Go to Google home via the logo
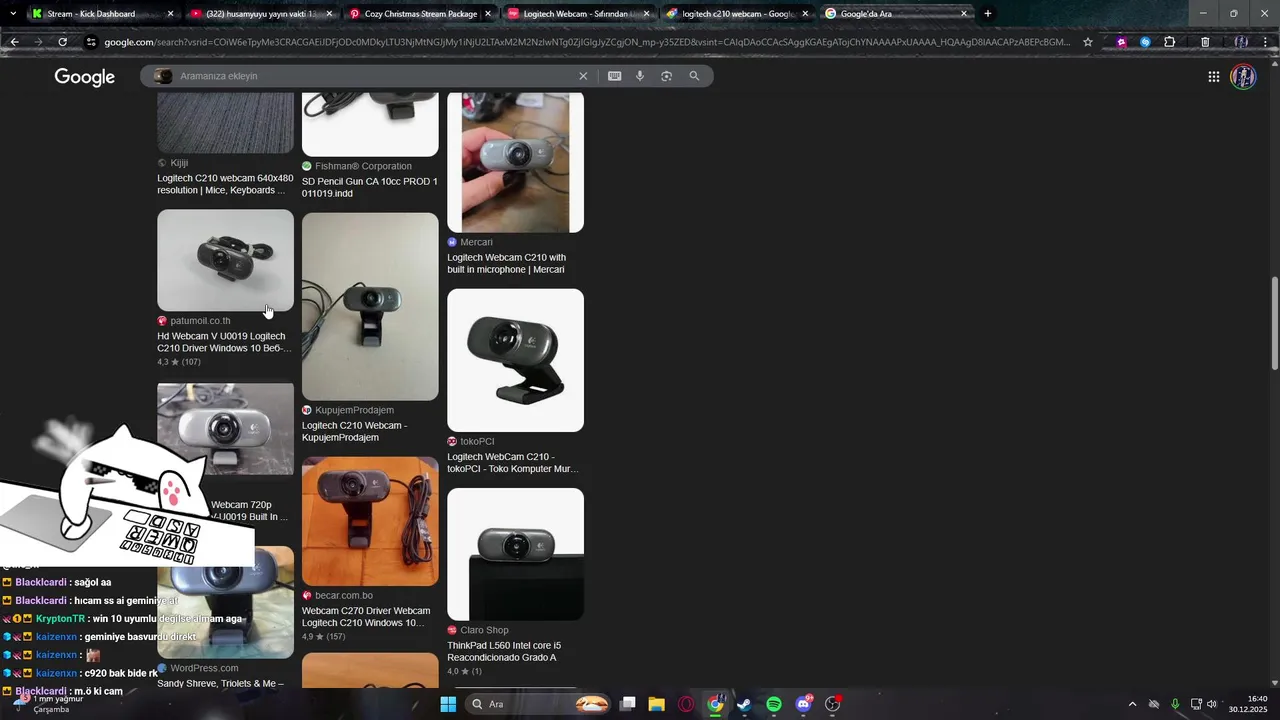This screenshot has height=720, width=1280. (x=85, y=77)
